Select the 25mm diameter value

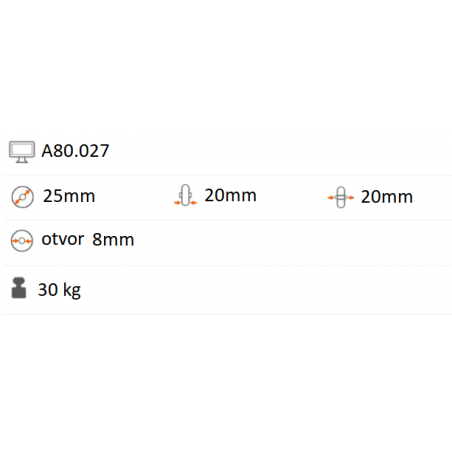coord(69,196)
